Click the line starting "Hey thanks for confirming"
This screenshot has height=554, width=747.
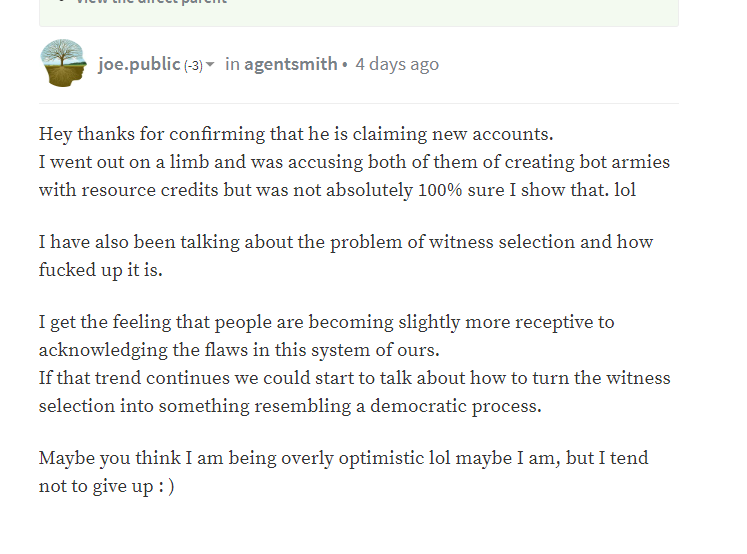(296, 134)
